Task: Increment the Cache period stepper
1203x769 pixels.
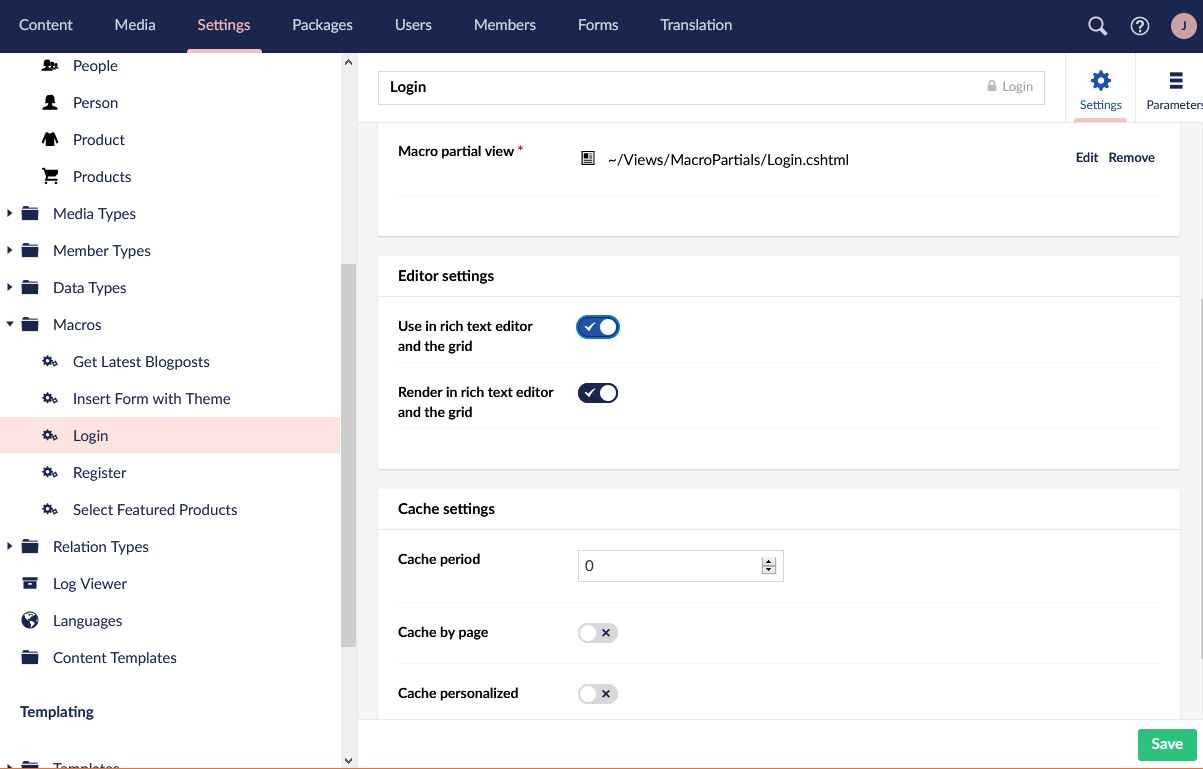Action: tap(769, 561)
